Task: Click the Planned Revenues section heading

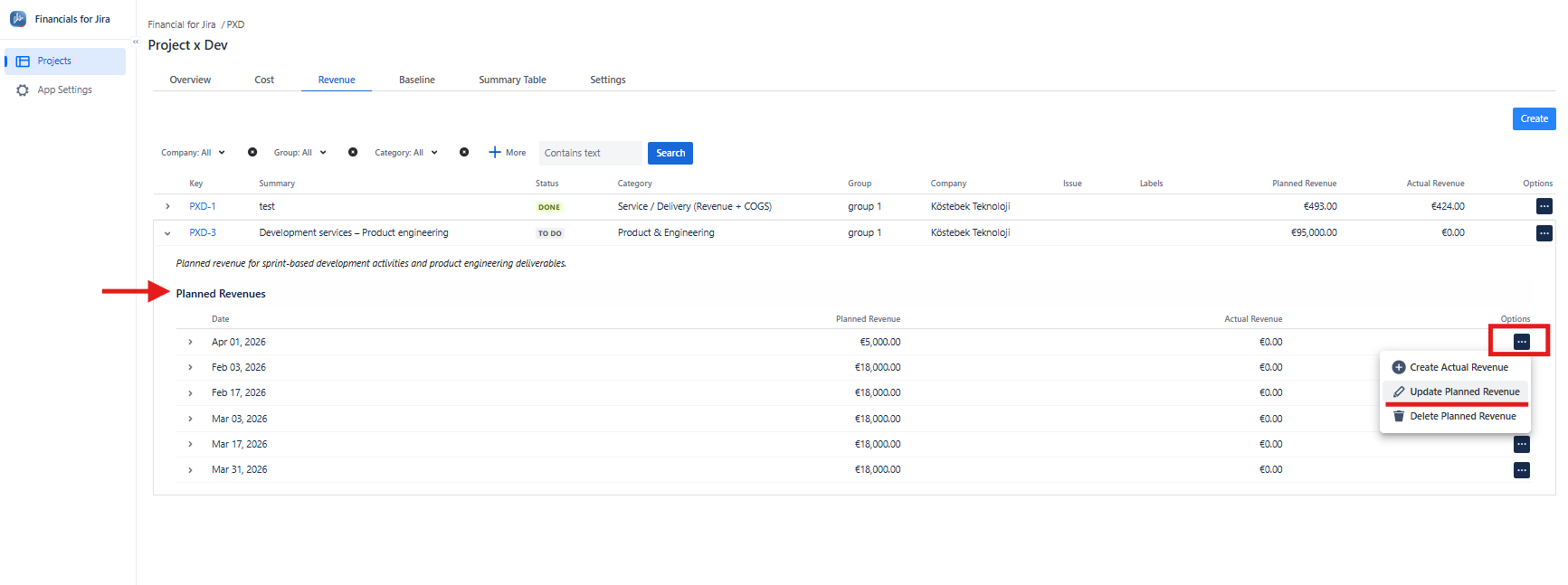Action: [221, 294]
